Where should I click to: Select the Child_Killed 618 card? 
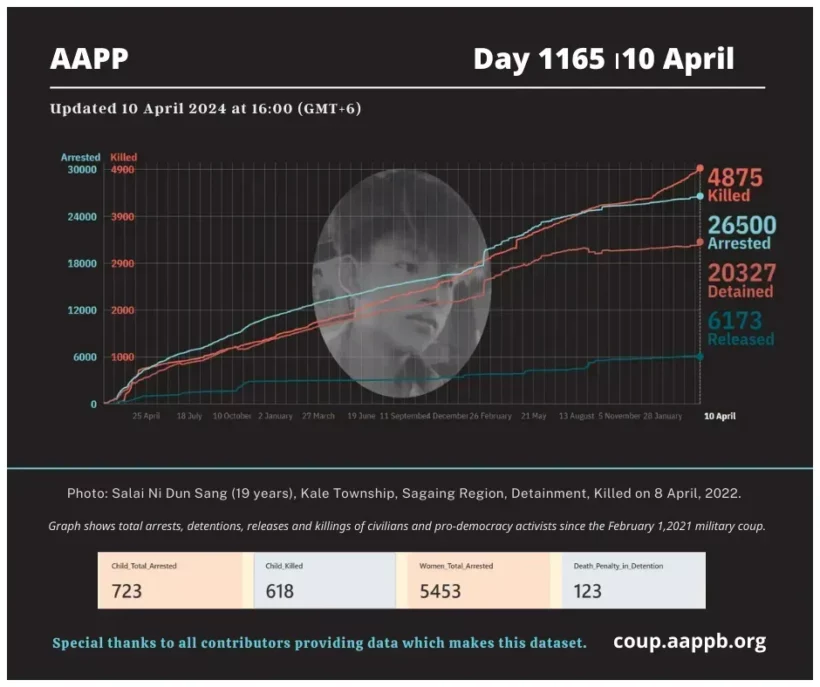[325, 581]
